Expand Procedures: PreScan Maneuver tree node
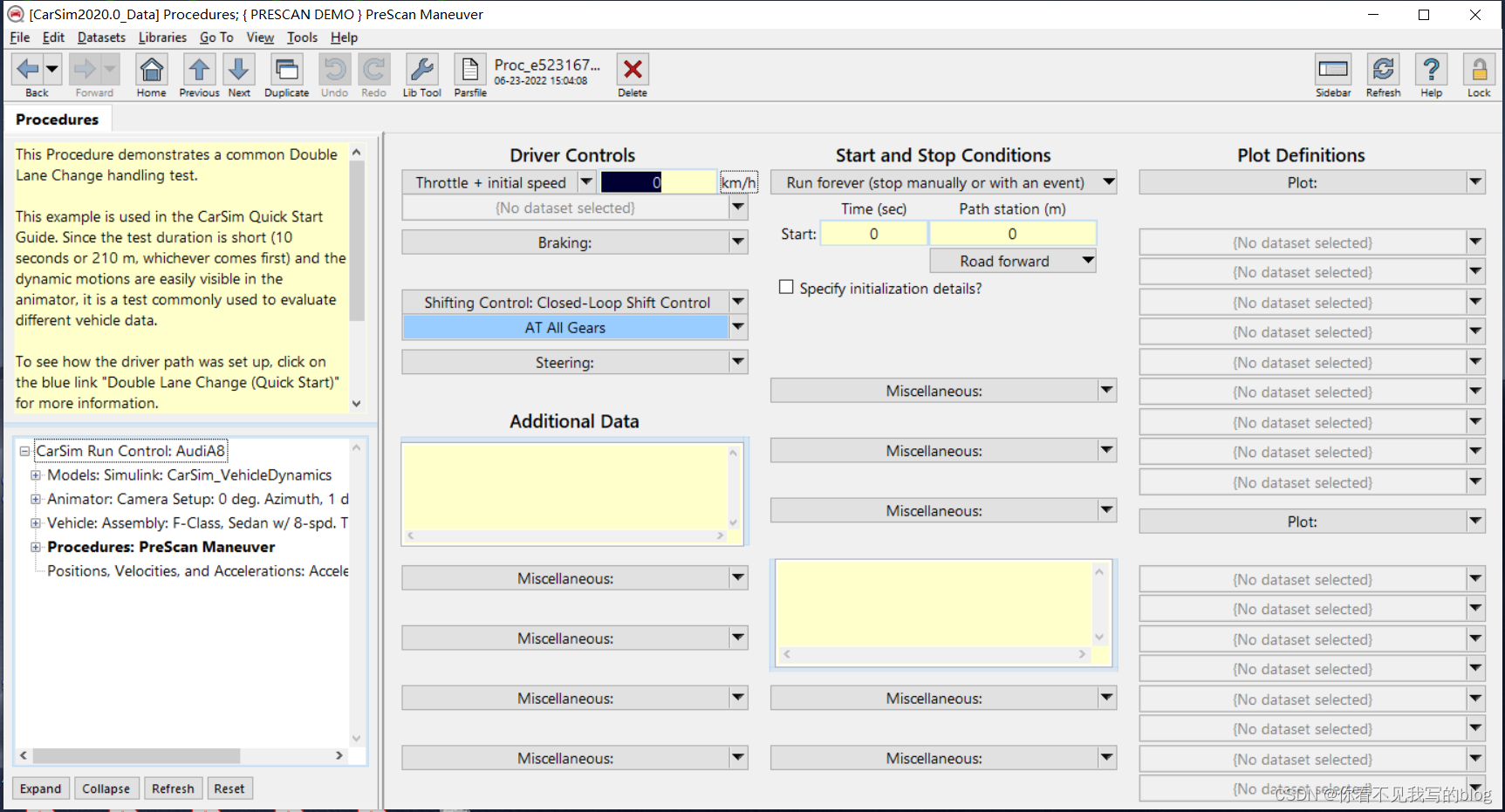The height and width of the screenshot is (812, 1505). coord(36,547)
